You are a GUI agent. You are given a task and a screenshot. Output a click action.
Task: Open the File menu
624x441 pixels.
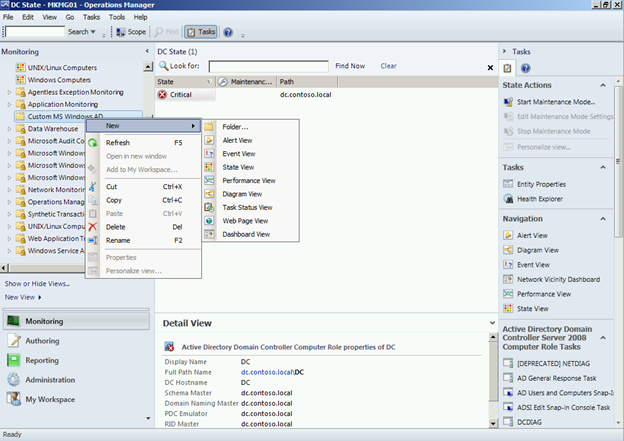tap(8, 17)
